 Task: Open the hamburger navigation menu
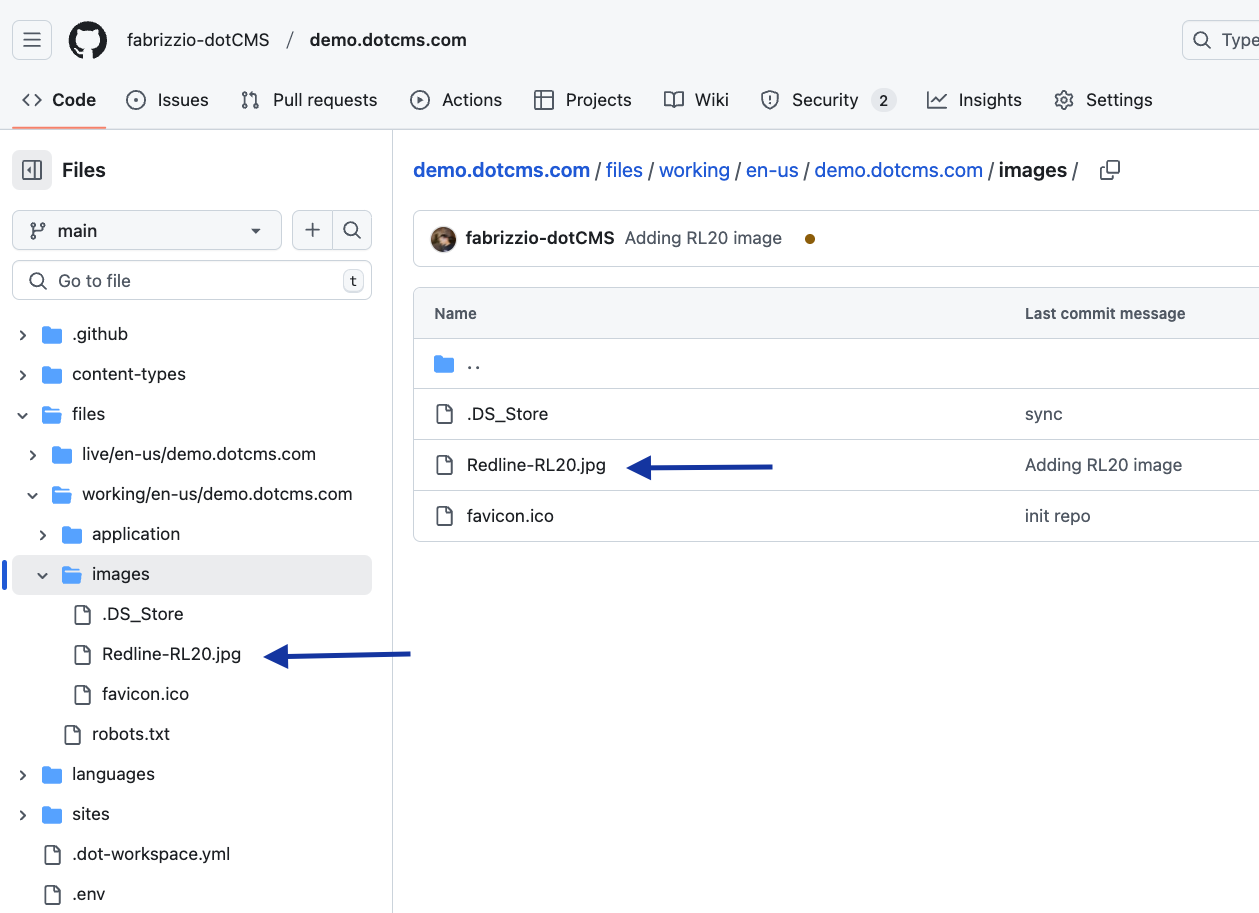32,40
